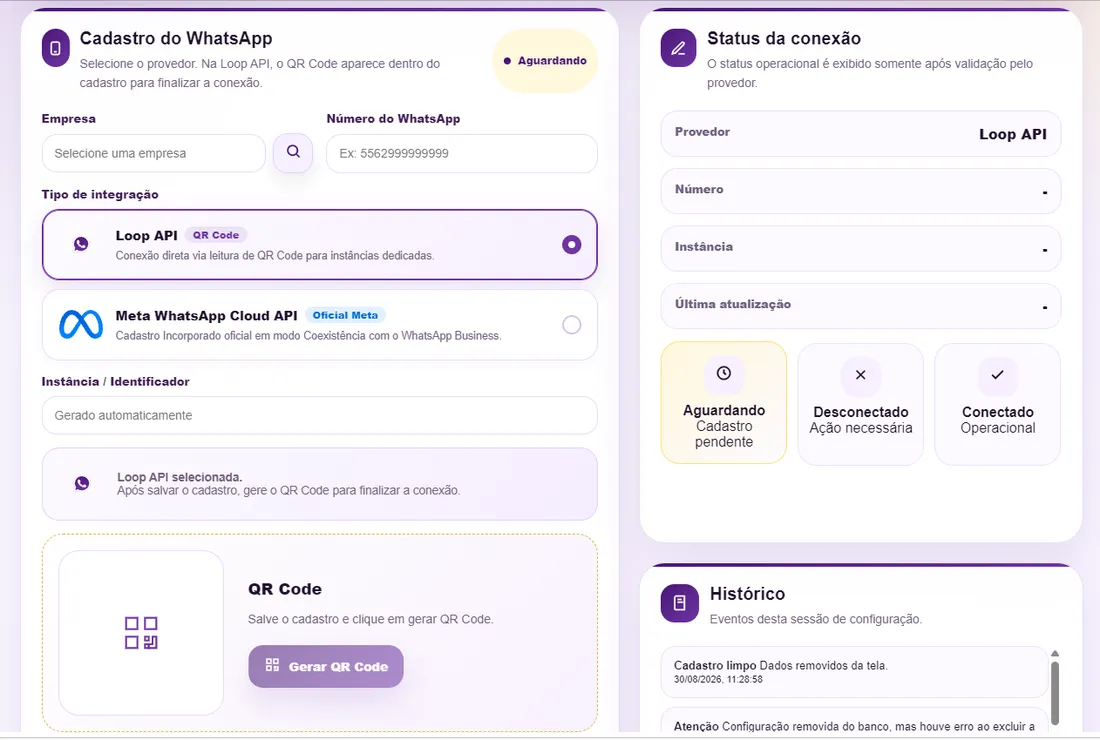The height and width of the screenshot is (740, 1100).
Task: Click the Histórico scrollbar thumb
Action: tap(1054, 693)
